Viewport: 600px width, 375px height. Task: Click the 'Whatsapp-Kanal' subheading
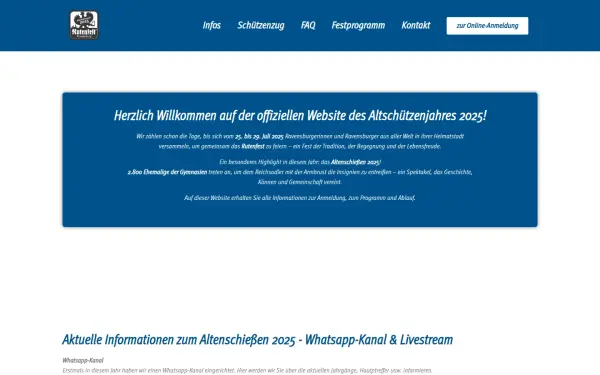pyautogui.click(x=83, y=360)
